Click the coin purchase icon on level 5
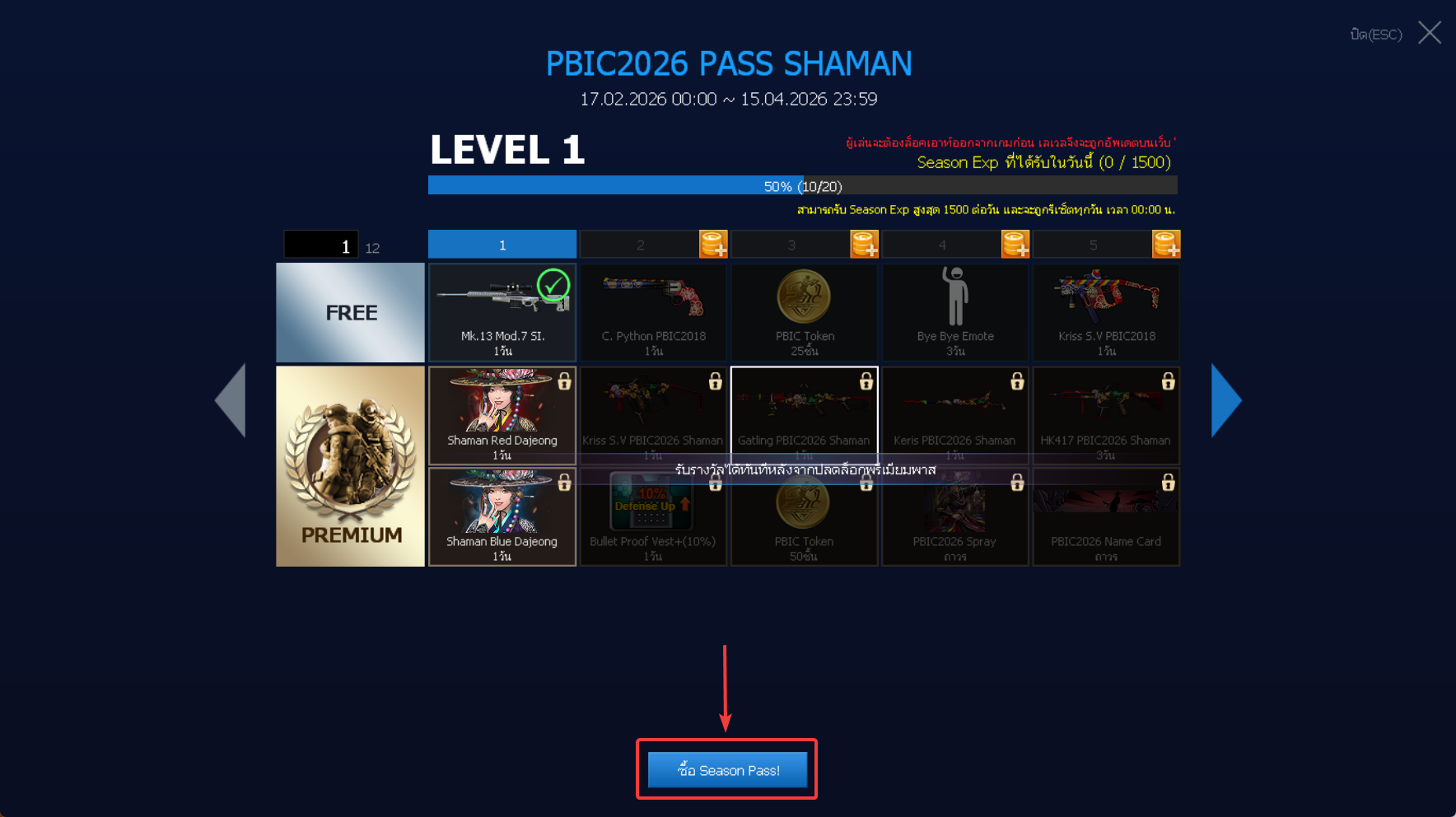This screenshot has width=1456, height=817. point(1166,245)
